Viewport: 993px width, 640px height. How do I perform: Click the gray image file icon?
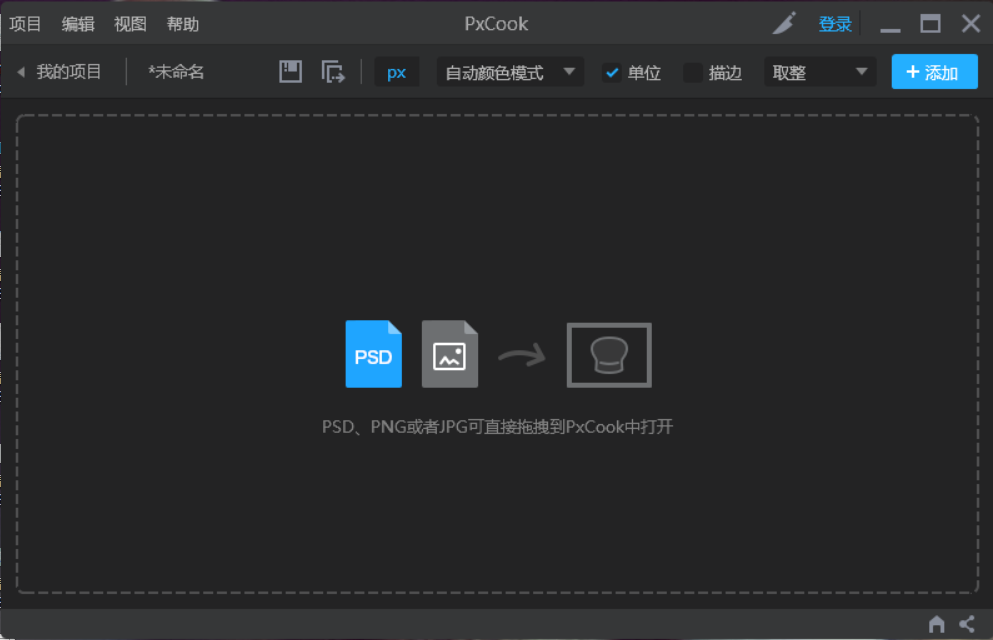coord(450,354)
